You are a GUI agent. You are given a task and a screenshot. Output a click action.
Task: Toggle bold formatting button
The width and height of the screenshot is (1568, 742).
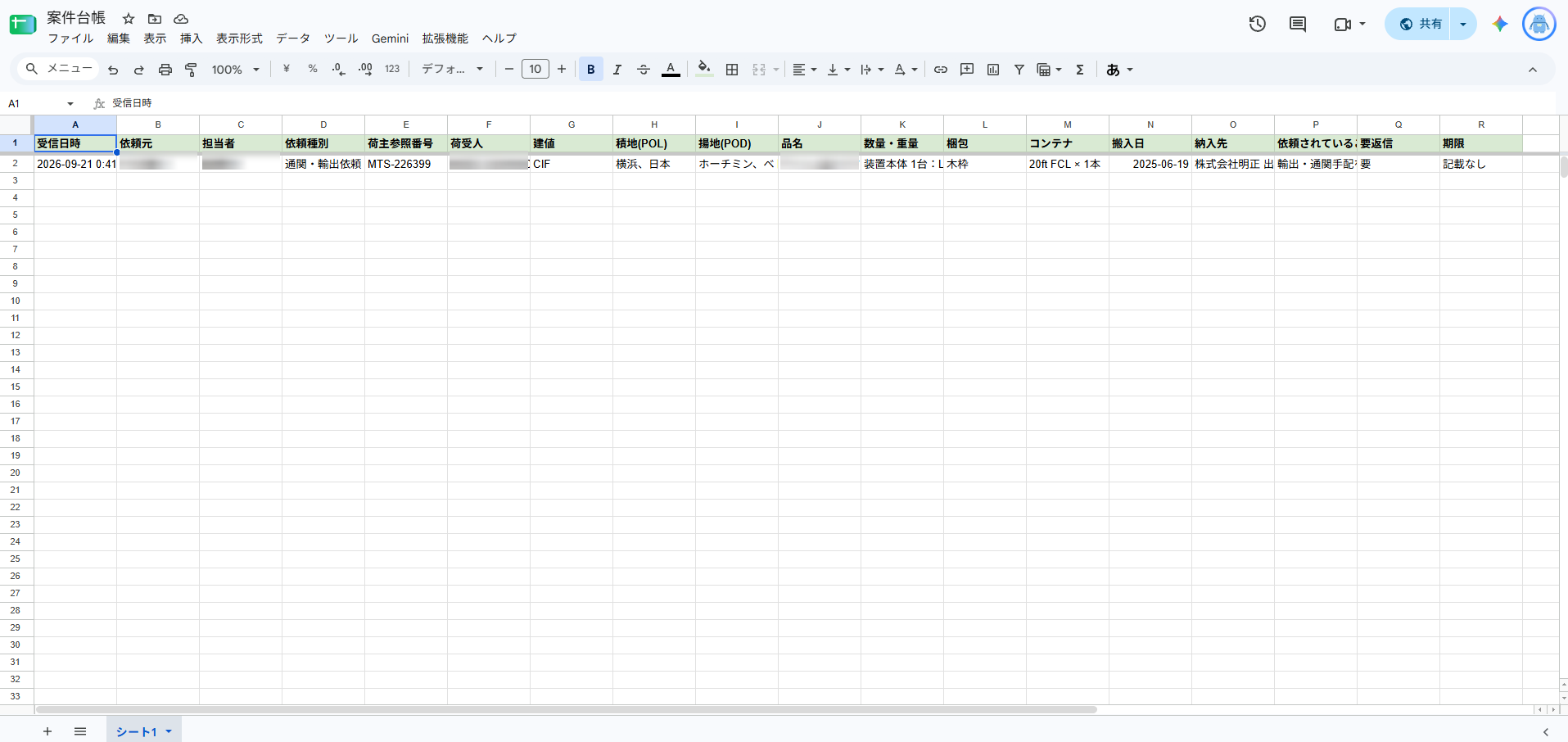tap(591, 70)
